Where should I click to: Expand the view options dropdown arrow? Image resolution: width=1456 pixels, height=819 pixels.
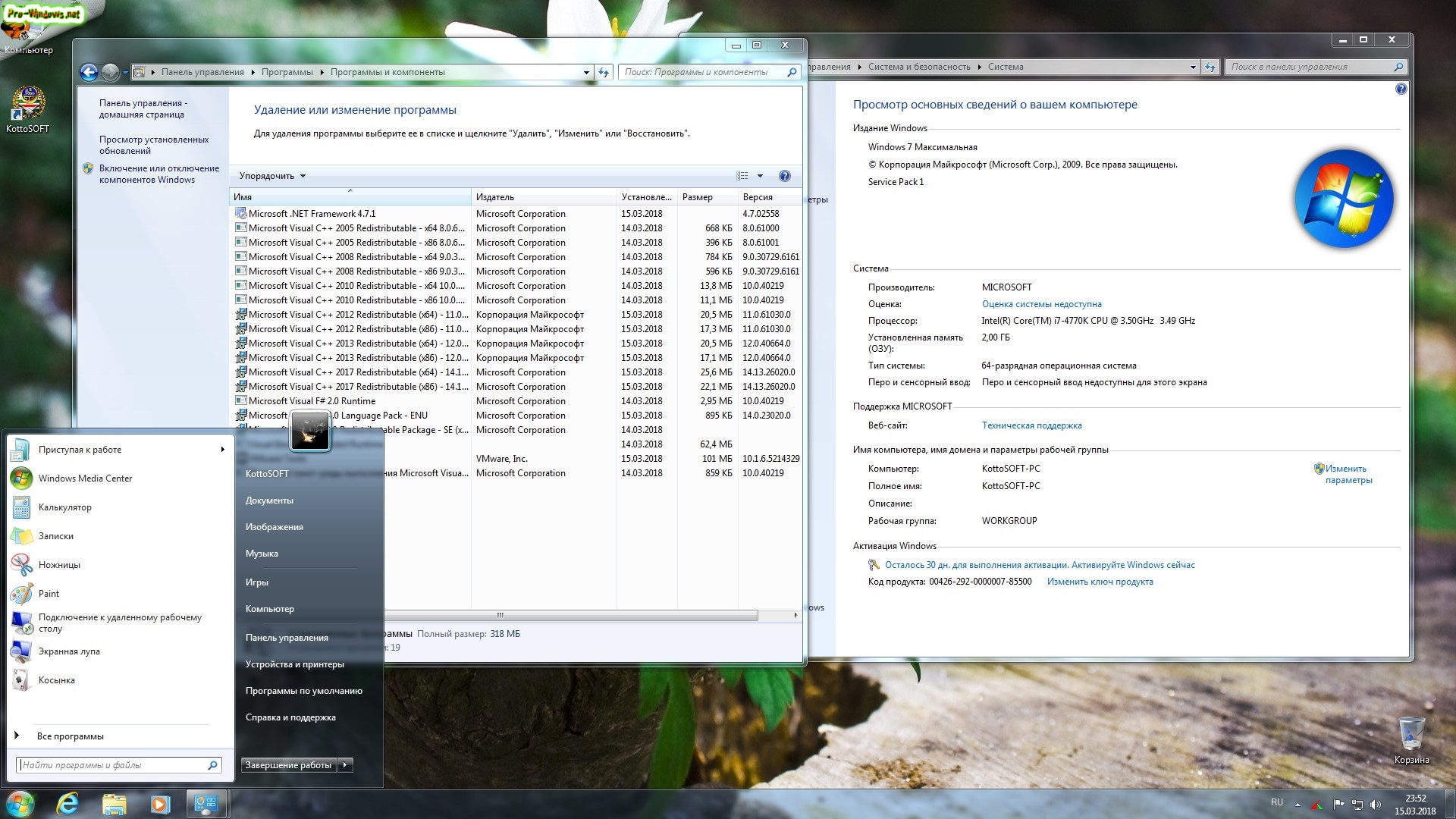click(x=760, y=176)
